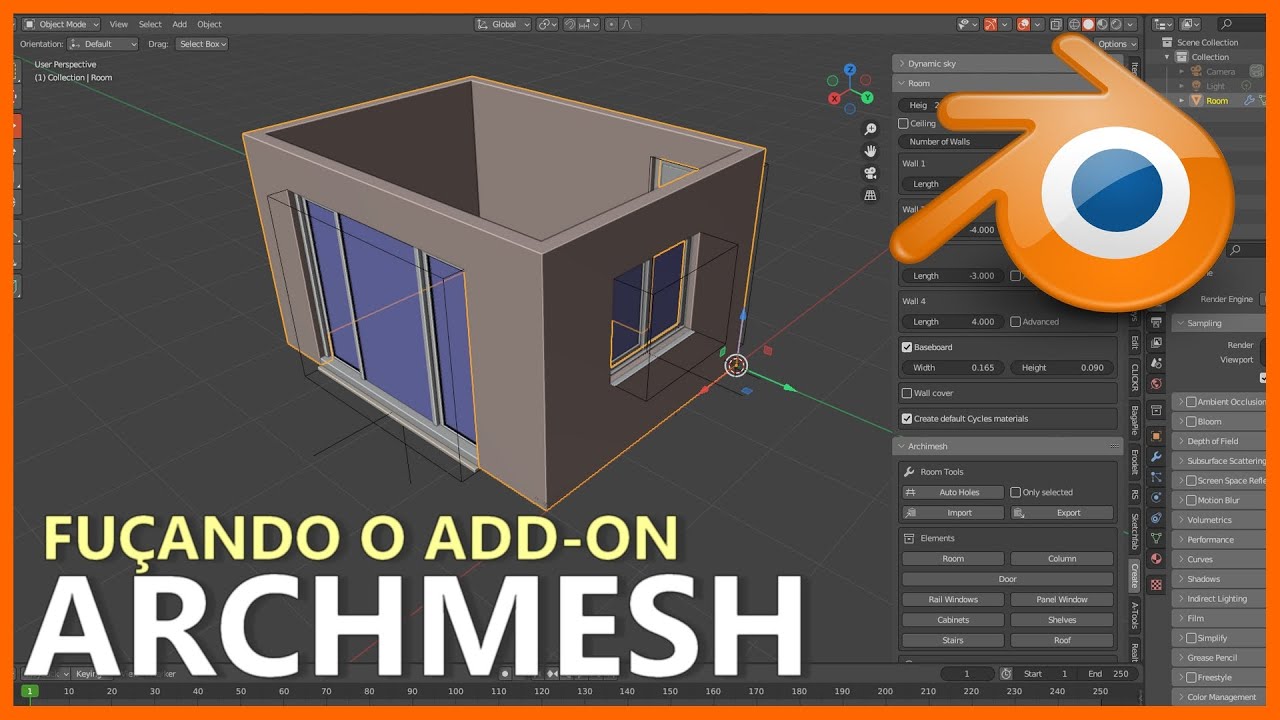Enable Wall 4 Advanced checkbox

click(x=1016, y=322)
